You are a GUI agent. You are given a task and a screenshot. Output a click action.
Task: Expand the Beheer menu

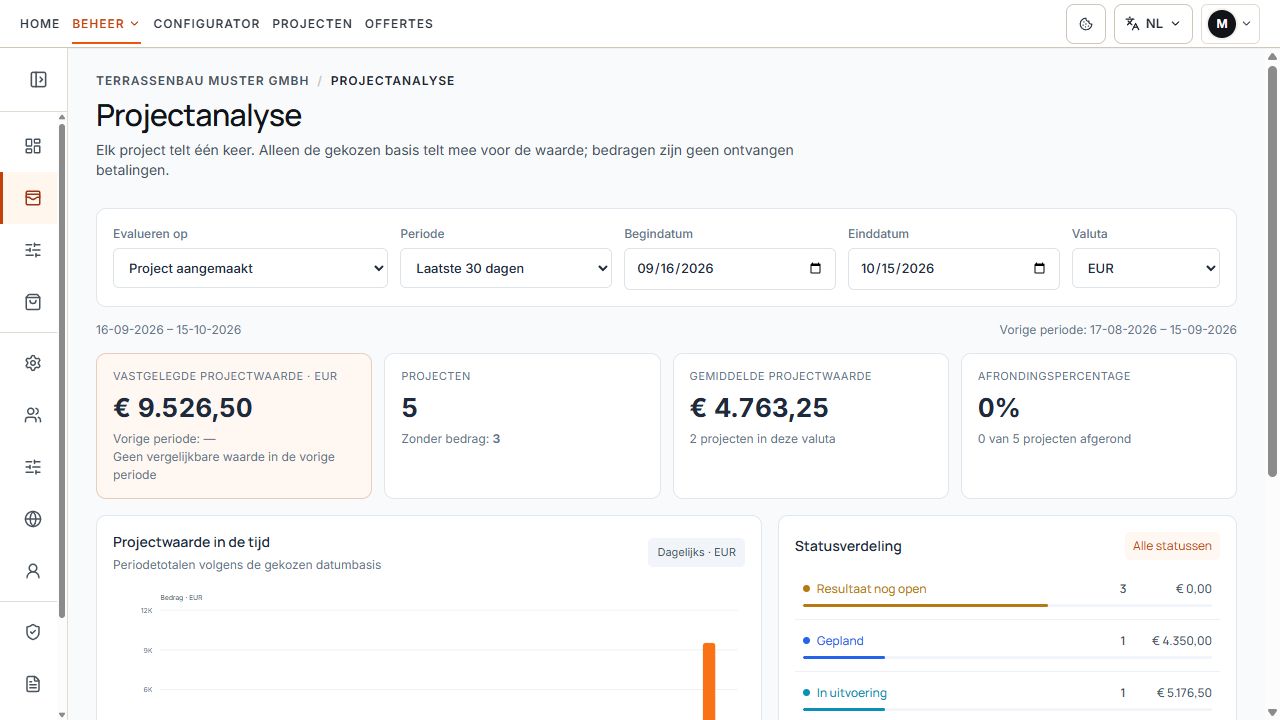coord(106,24)
